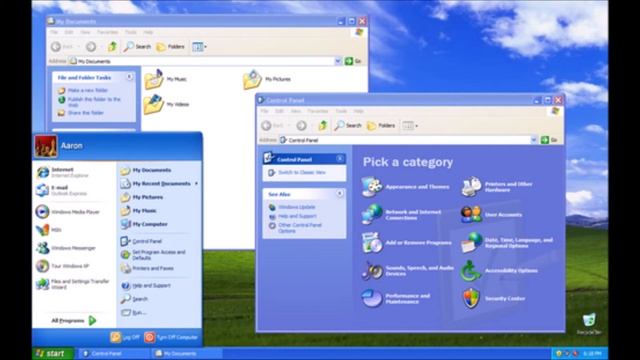Expand My Recent Documents submenu
This screenshot has width=640, height=360.
[160, 184]
